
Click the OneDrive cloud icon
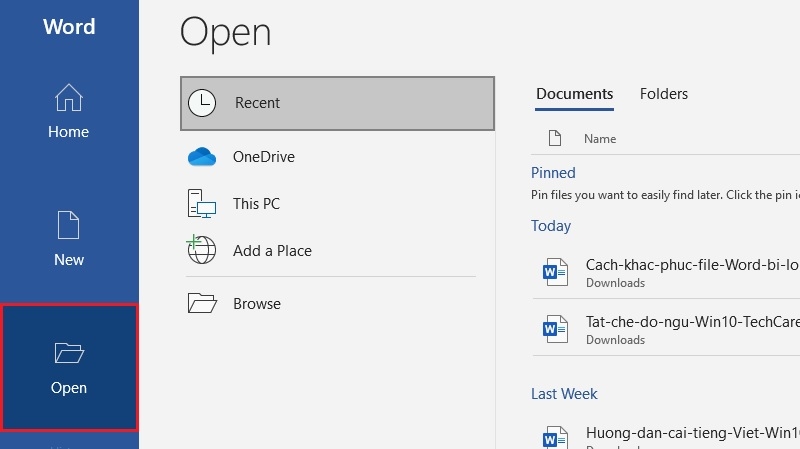(202, 157)
